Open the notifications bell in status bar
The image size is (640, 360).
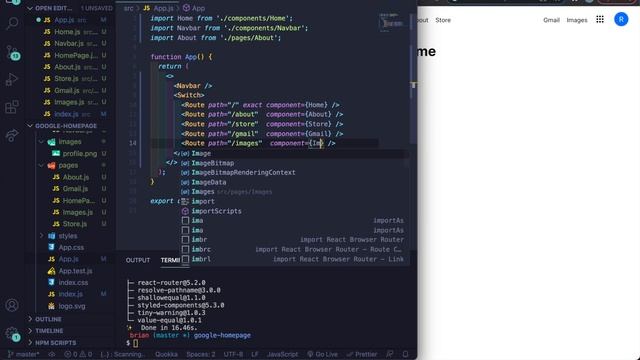(405, 354)
